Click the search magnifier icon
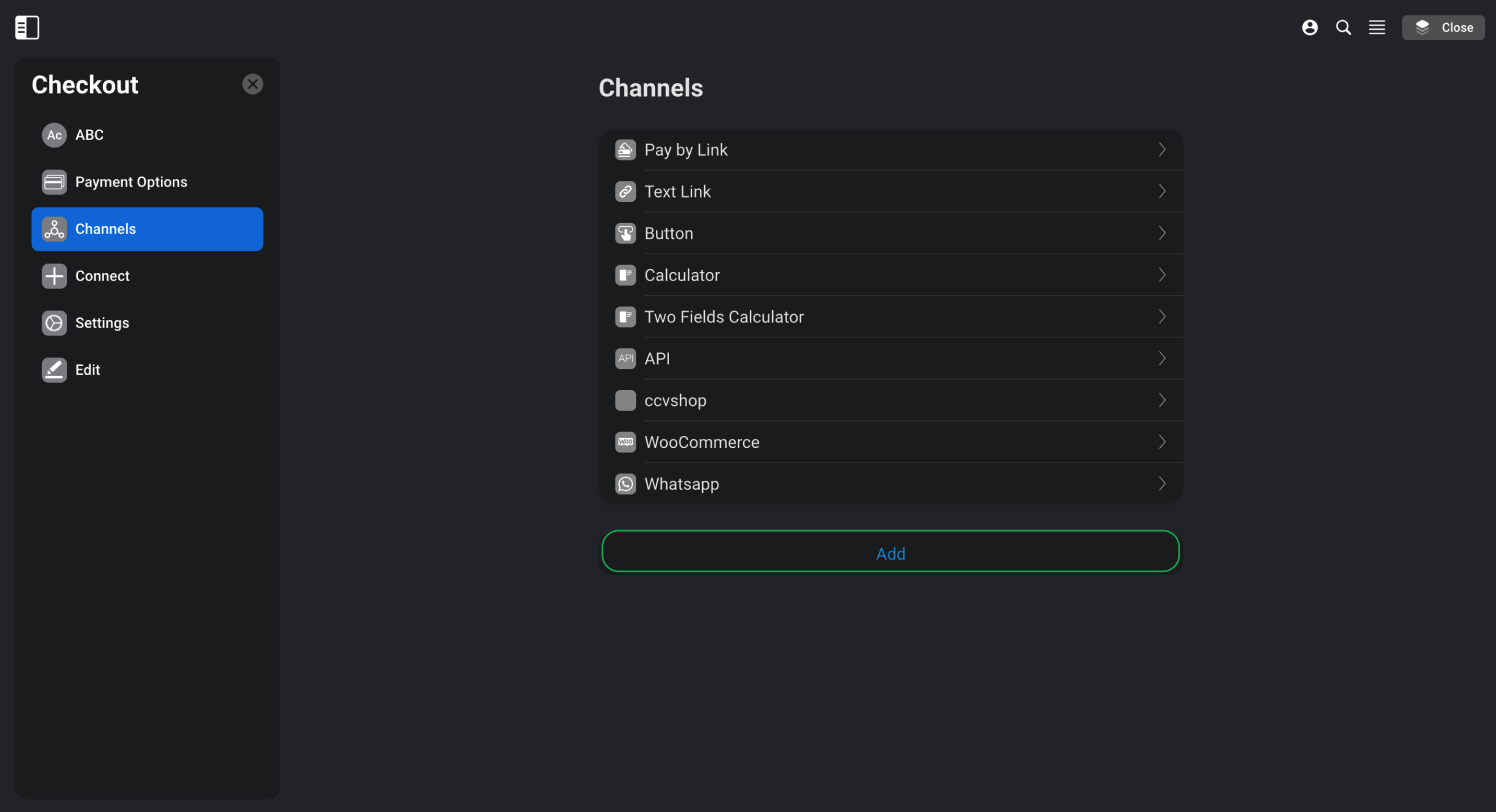Viewport: 1496px width, 812px height. [1344, 28]
